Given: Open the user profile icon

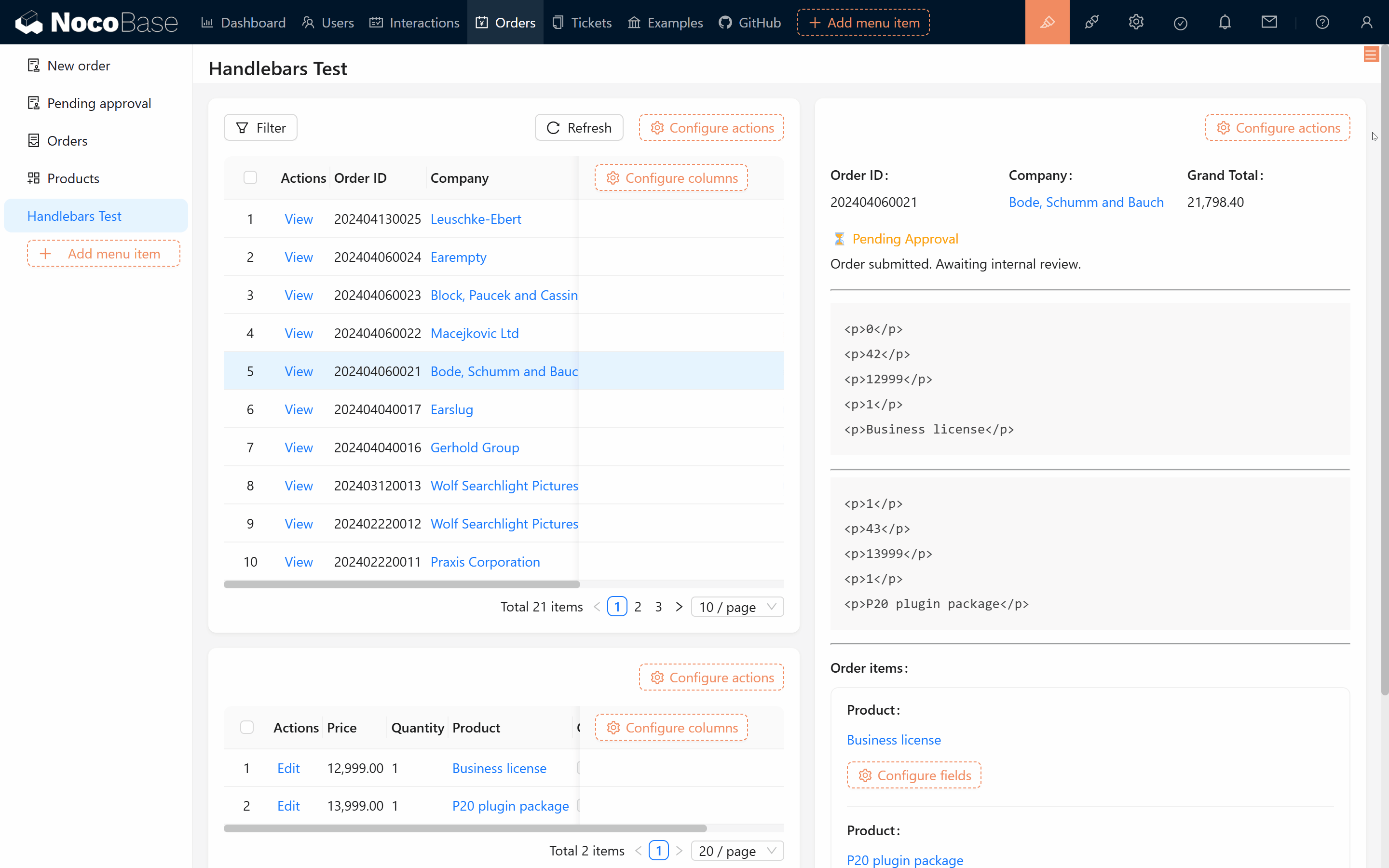Looking at the screenshot, I should click(1367, 22).
